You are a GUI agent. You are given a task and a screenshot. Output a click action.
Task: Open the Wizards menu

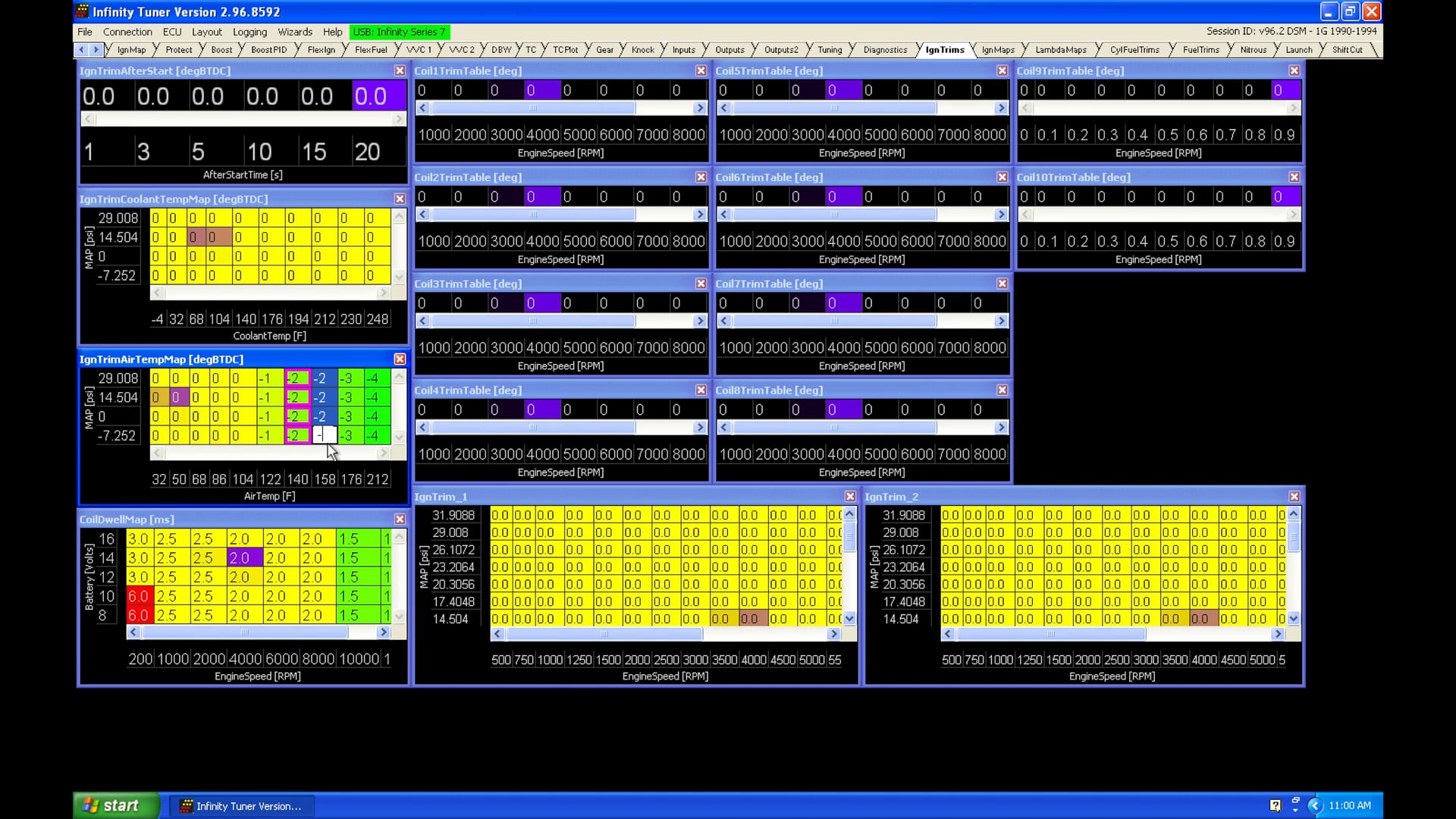(x=295, y=32)
